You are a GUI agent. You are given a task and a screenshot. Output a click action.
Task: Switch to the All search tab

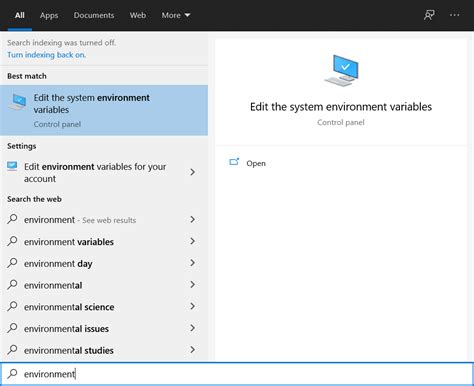20,15
